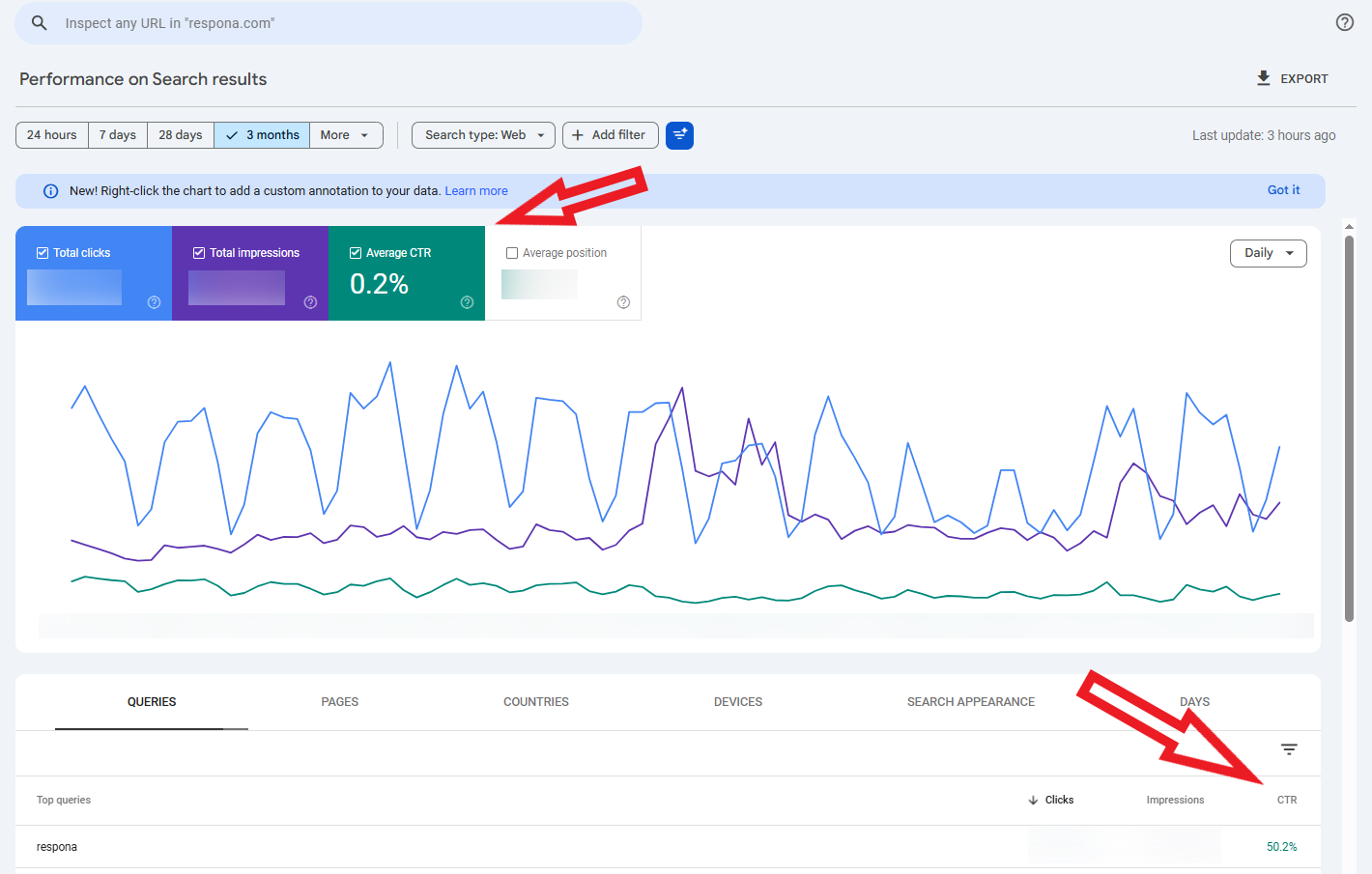Click the sort arrow next to Clicks column
The image size is (1372, 874).
[1033, 800]
